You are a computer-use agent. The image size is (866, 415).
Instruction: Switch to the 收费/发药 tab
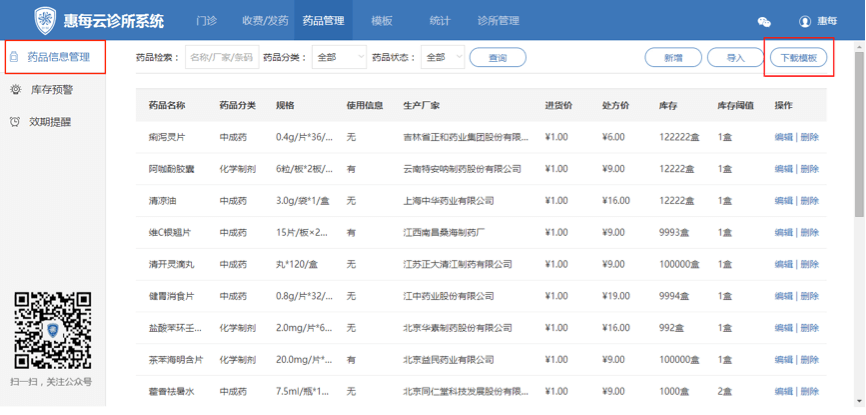265,21
